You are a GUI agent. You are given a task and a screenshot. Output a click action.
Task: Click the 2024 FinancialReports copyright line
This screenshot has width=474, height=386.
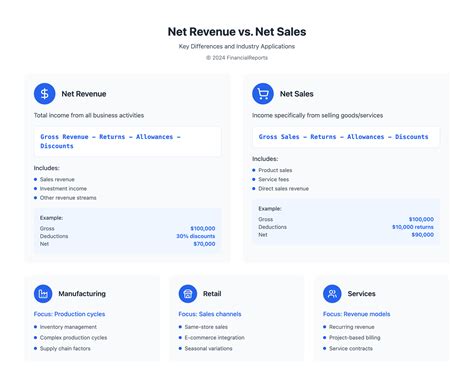[237, 58]
